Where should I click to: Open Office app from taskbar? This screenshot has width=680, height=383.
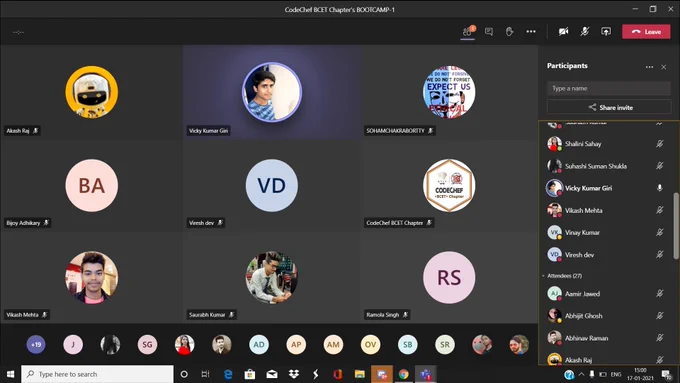[x=338, y=374]
